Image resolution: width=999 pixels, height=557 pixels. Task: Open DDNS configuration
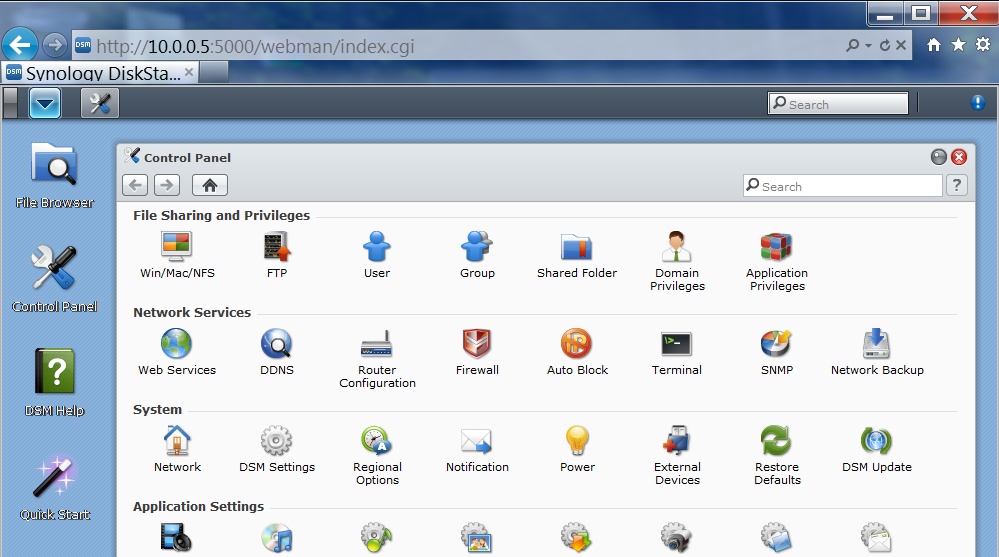click(277, 351)
